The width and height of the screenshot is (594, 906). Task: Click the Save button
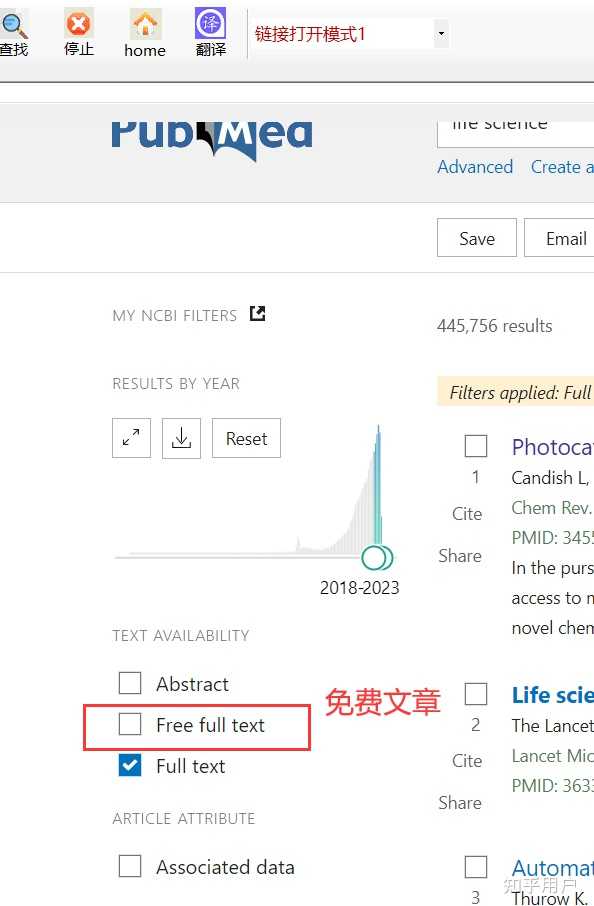pyautogui.click(x=477, y=238)
